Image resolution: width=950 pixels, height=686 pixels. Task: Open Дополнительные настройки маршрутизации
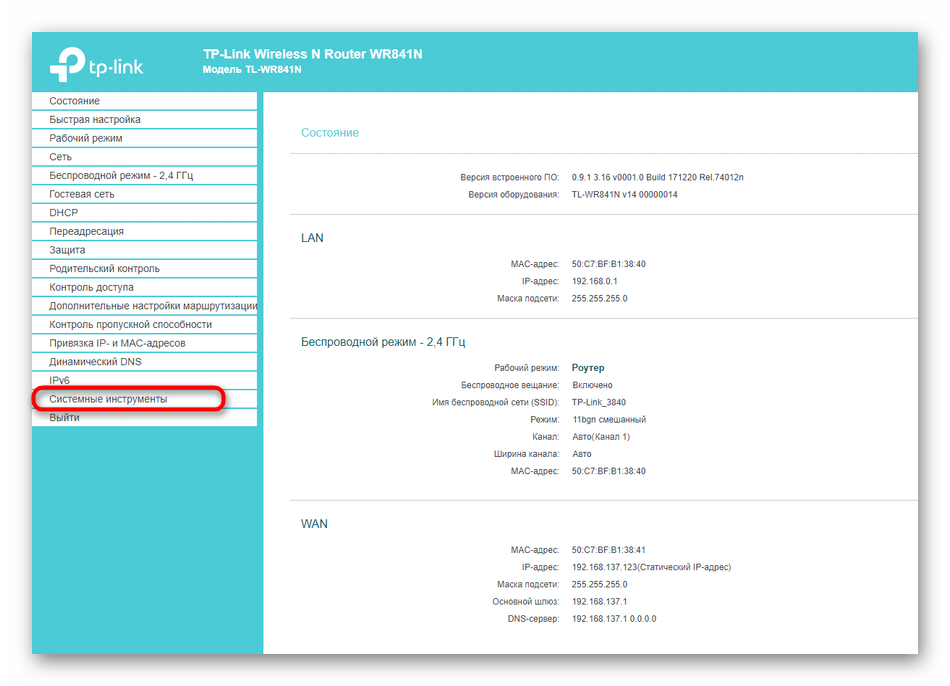(150, 306)
